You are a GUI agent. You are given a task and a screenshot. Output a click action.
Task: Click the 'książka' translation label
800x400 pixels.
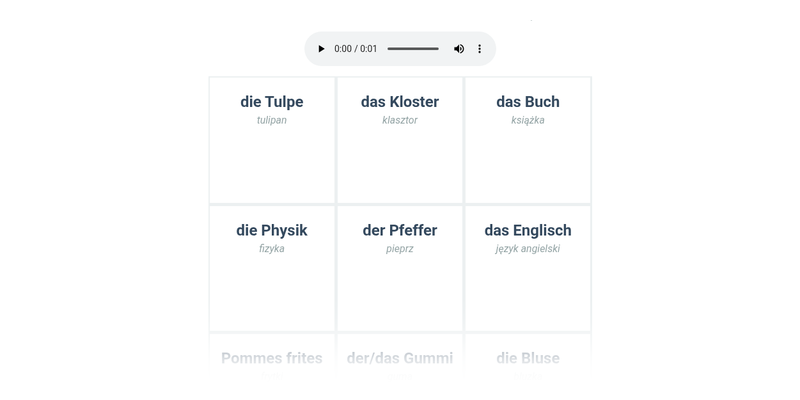528,120
